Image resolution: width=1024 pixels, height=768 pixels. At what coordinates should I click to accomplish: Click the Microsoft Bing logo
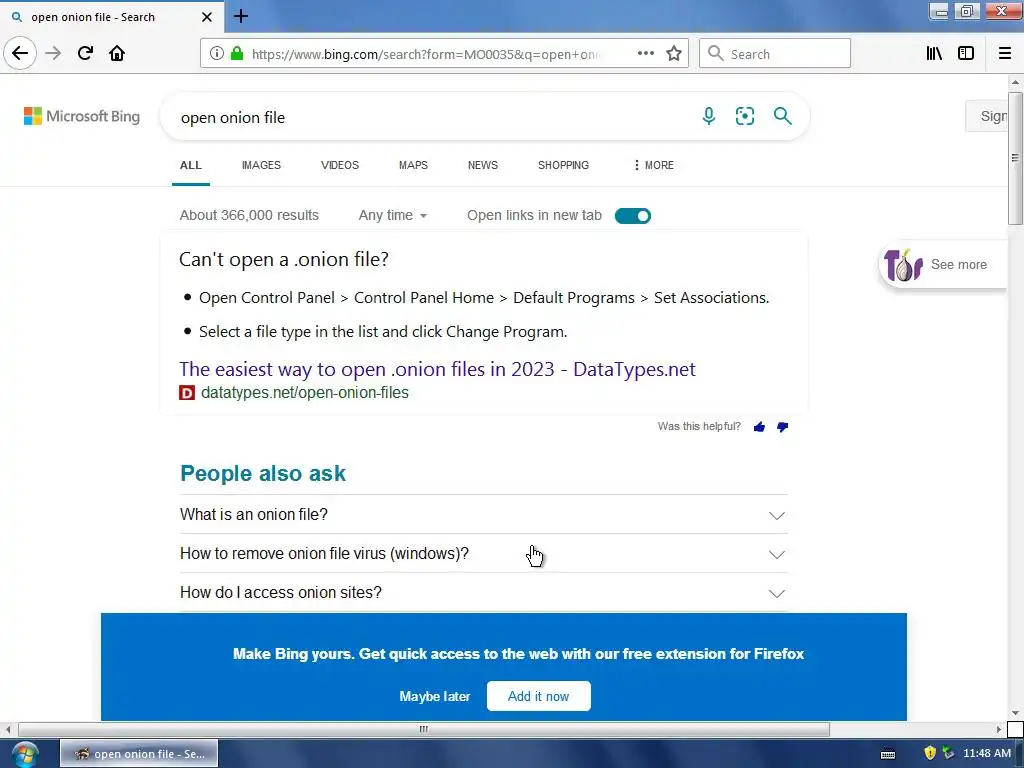[82, 116]
